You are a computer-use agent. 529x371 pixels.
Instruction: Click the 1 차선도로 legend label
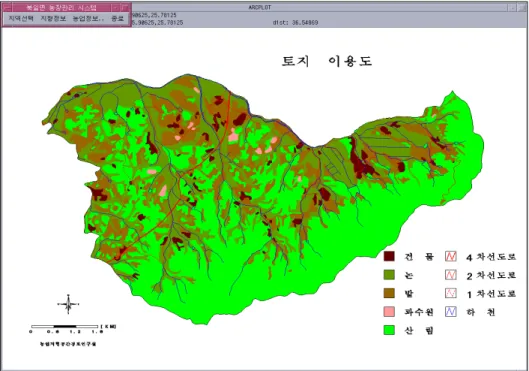[491, 294]
